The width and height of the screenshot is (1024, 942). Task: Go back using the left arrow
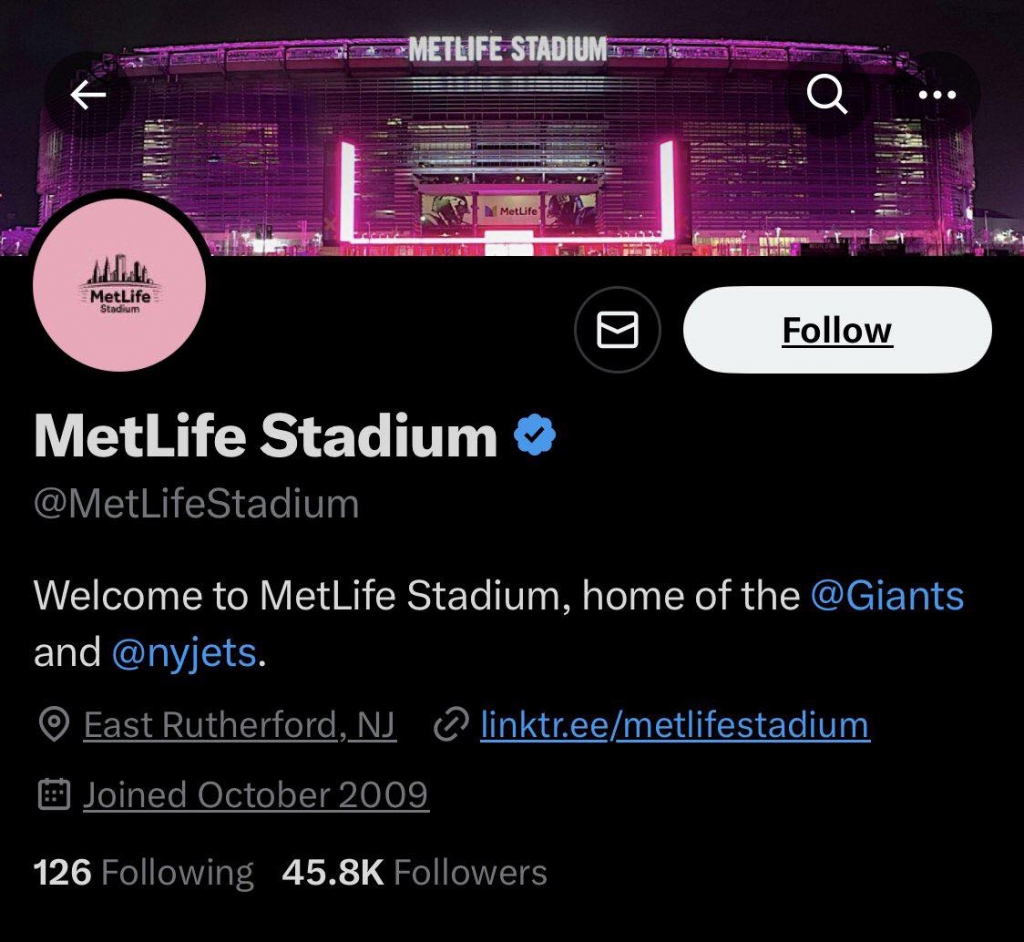click(x=88, y=95)
